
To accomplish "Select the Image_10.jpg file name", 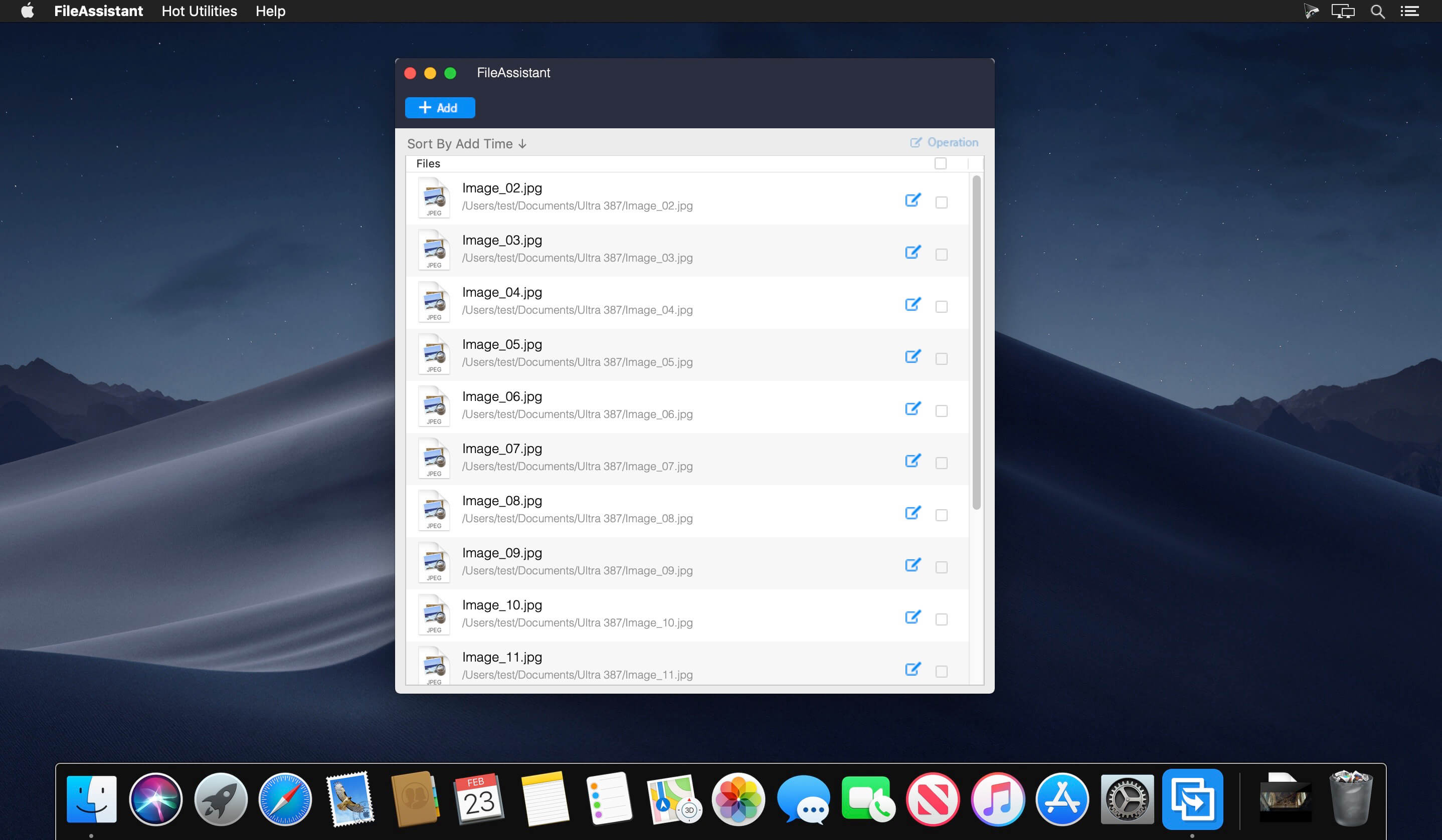I will click(x=502, y=605).
